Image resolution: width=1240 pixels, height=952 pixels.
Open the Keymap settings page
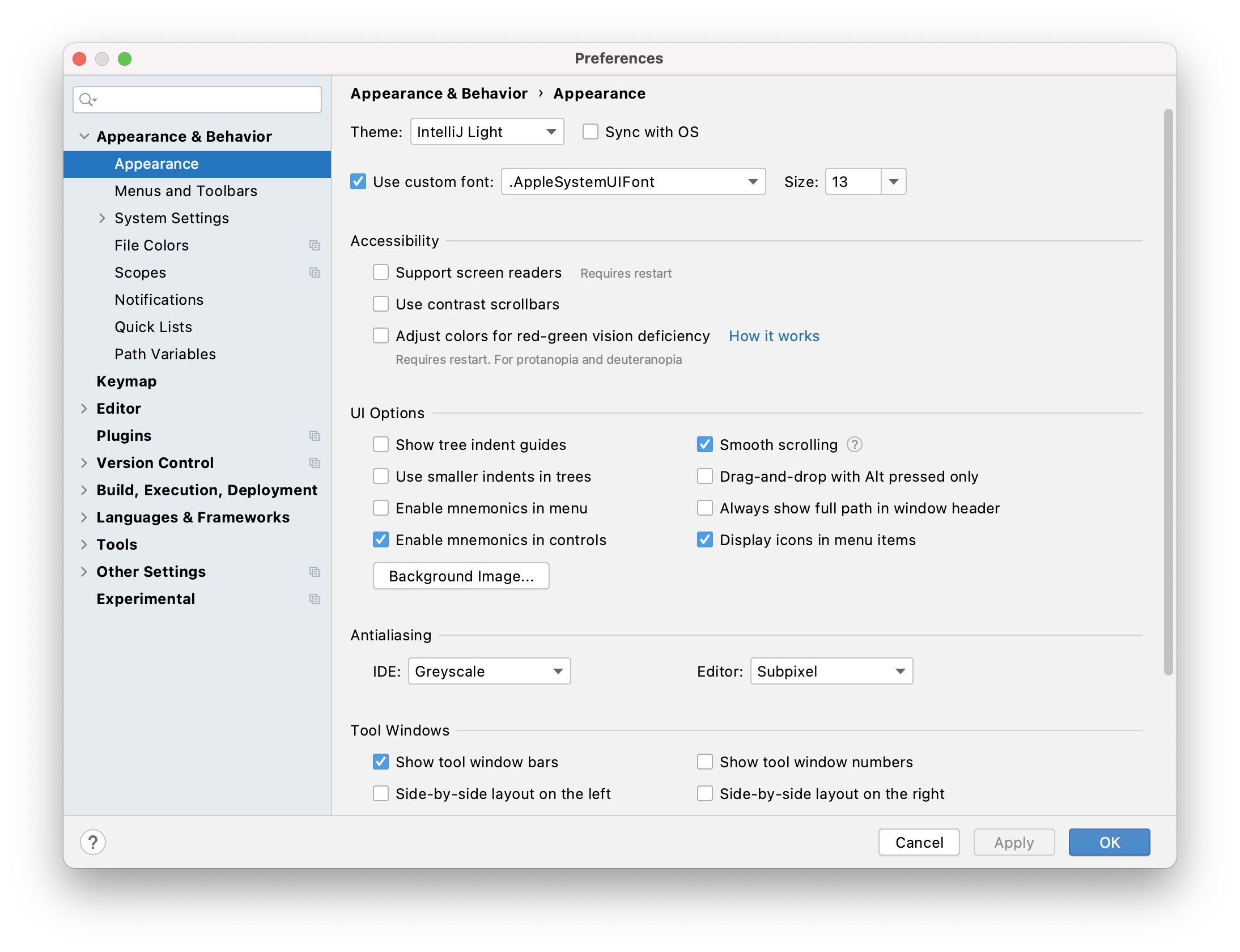126,381
